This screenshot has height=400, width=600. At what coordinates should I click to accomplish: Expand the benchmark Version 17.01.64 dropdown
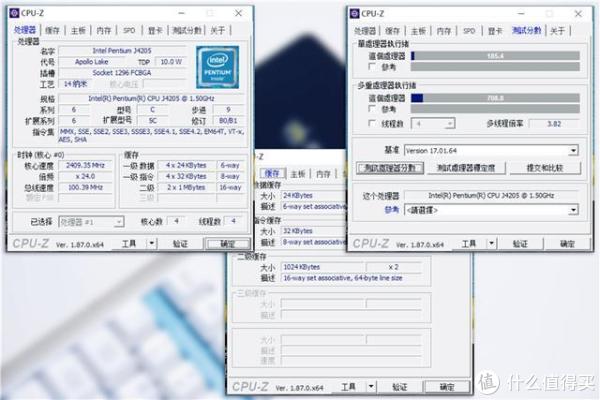pos(573,150)
